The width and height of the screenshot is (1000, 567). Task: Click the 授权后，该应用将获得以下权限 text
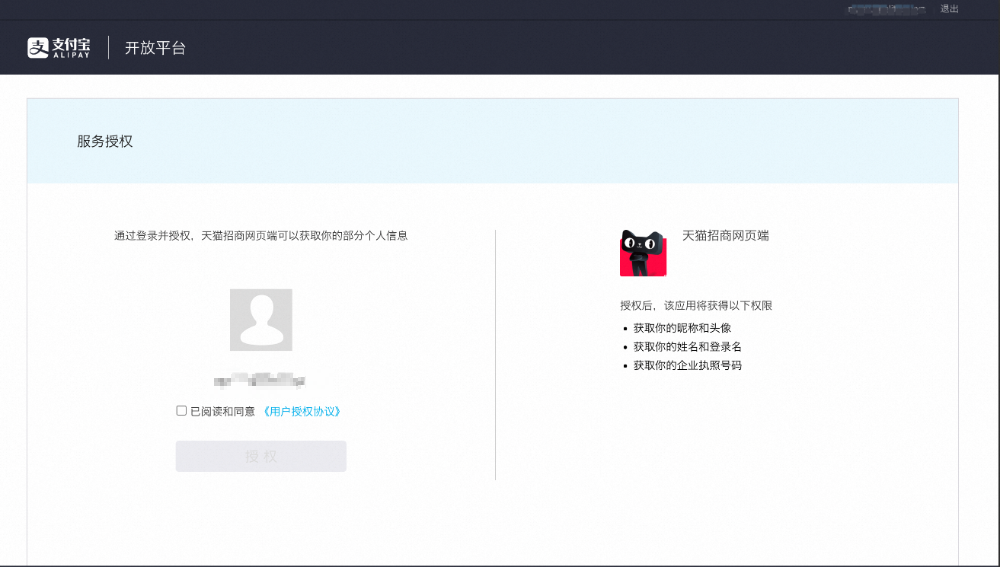point(696,306)
